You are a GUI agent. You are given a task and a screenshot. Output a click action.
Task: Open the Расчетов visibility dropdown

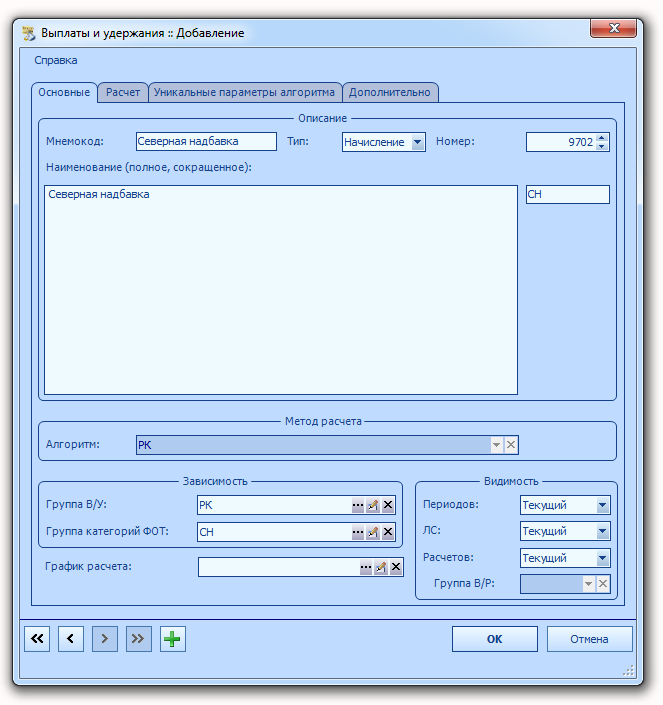(x=602, y=558)
